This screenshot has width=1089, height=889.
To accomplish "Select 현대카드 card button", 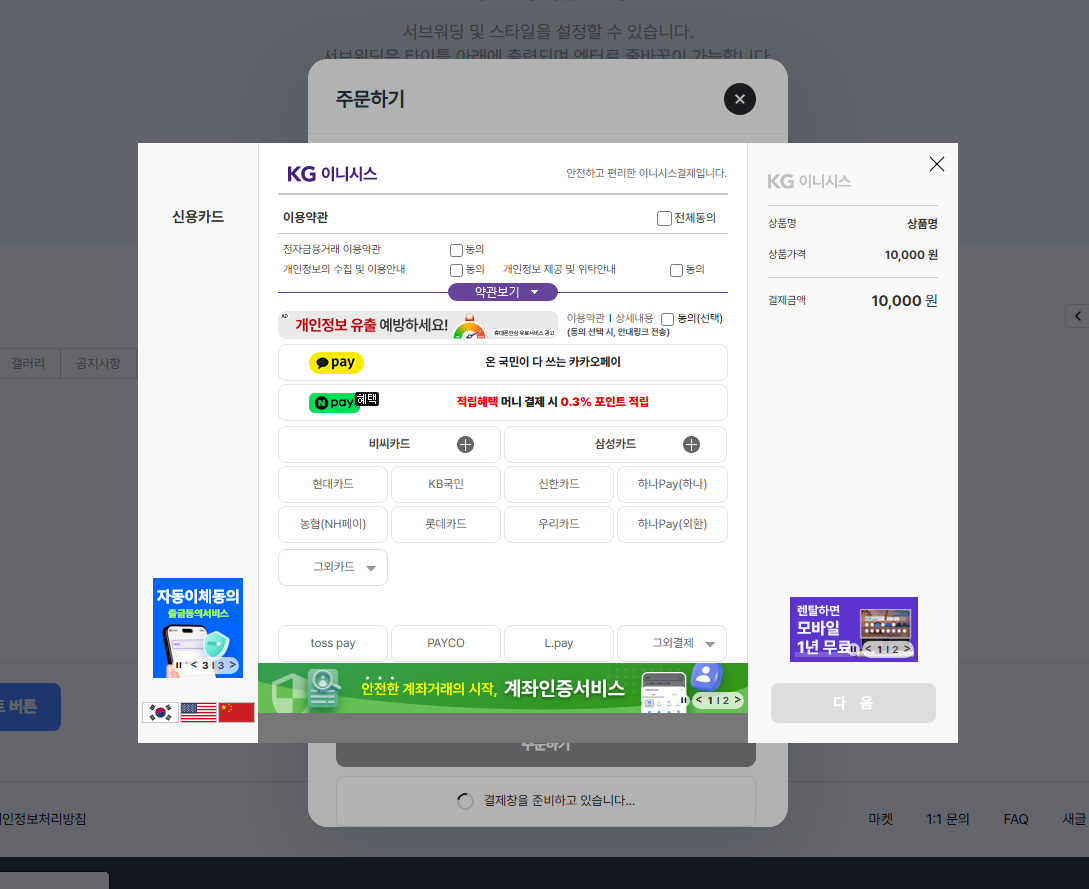I will 333,484.
